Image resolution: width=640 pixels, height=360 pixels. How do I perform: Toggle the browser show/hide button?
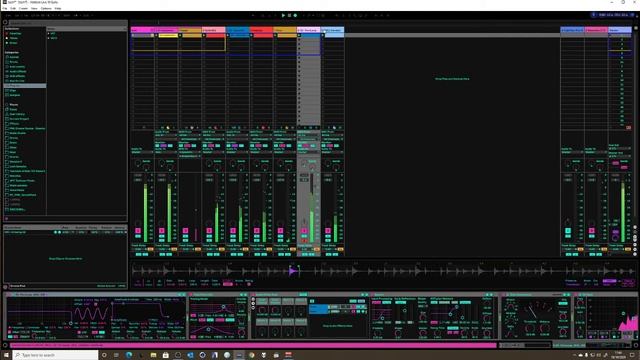pos(5,22)
